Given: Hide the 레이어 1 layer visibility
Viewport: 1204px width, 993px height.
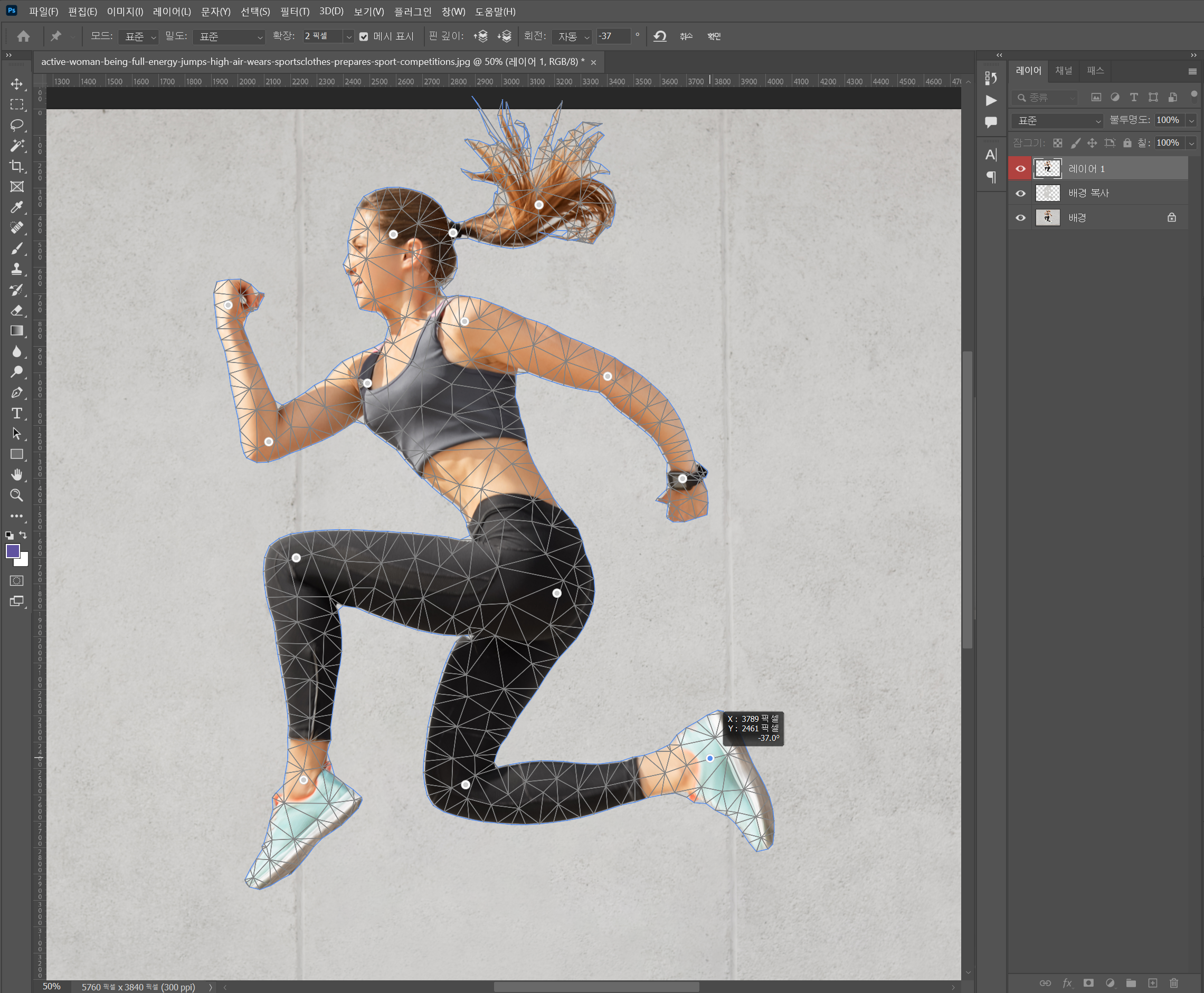Looking at the screenshot, I should 1020,169.
